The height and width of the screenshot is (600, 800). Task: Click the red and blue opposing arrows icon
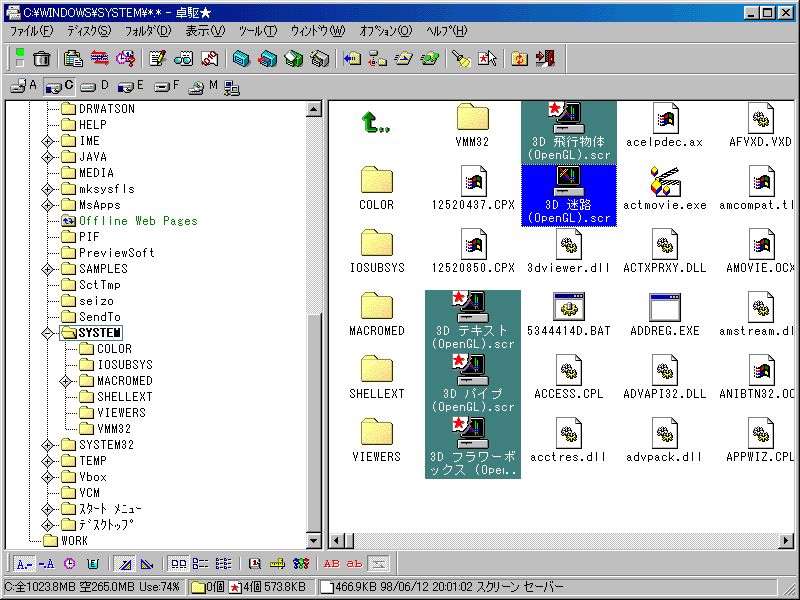[x=99, y=59]
